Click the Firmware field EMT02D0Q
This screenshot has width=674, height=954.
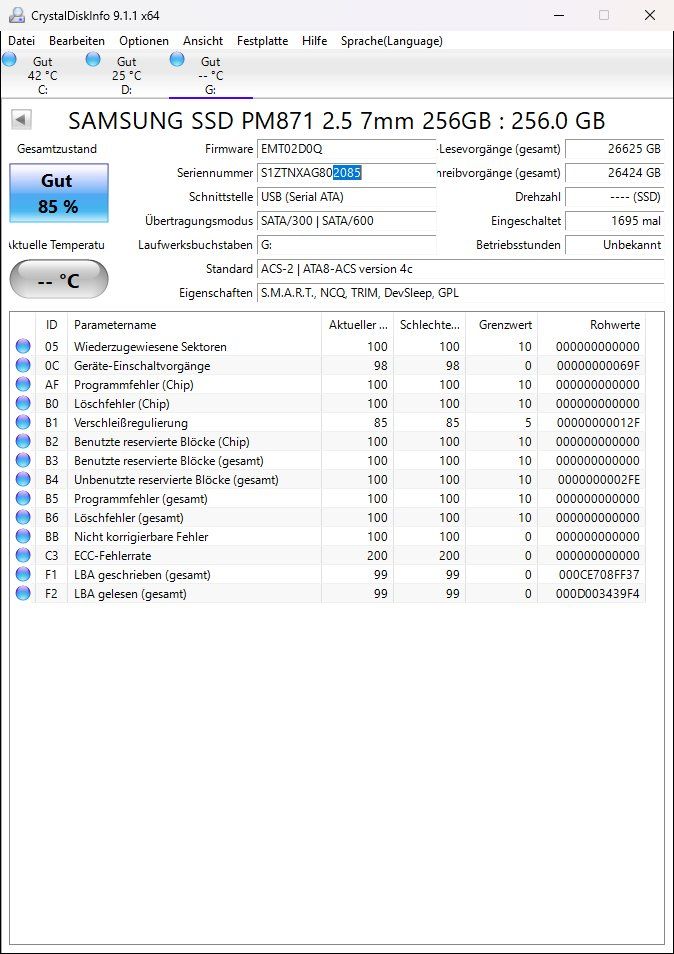(x=347, y=149)
